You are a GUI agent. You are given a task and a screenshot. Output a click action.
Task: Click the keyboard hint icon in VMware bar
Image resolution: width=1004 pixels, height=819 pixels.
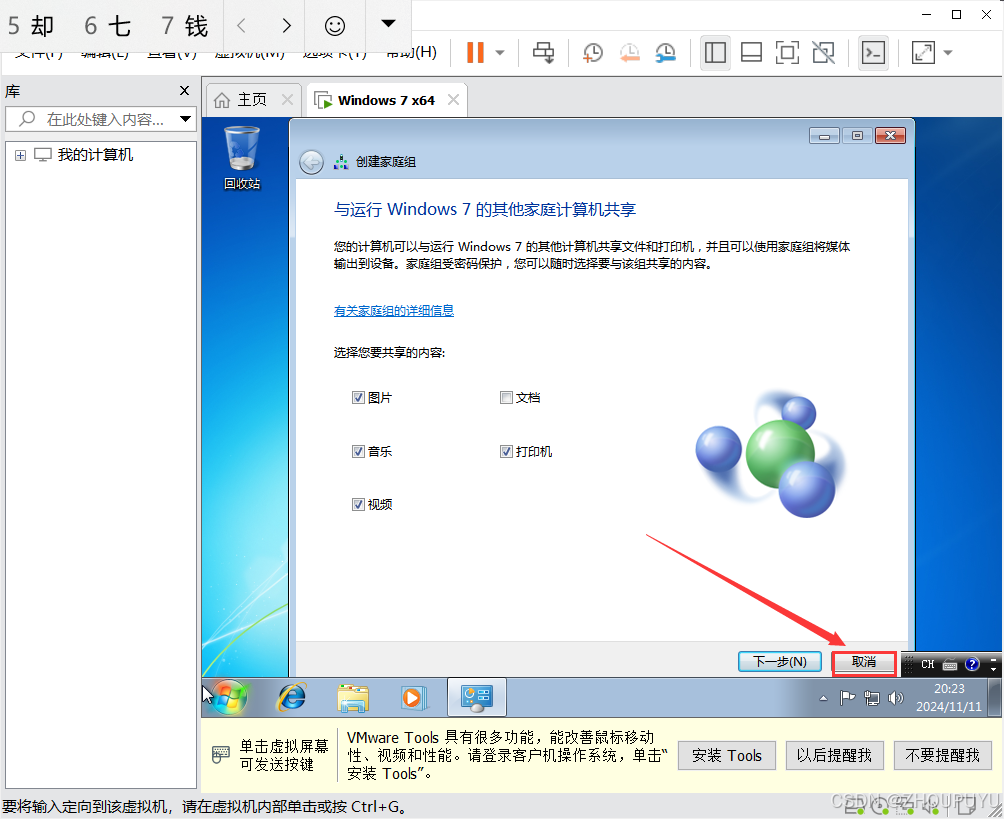220,755
